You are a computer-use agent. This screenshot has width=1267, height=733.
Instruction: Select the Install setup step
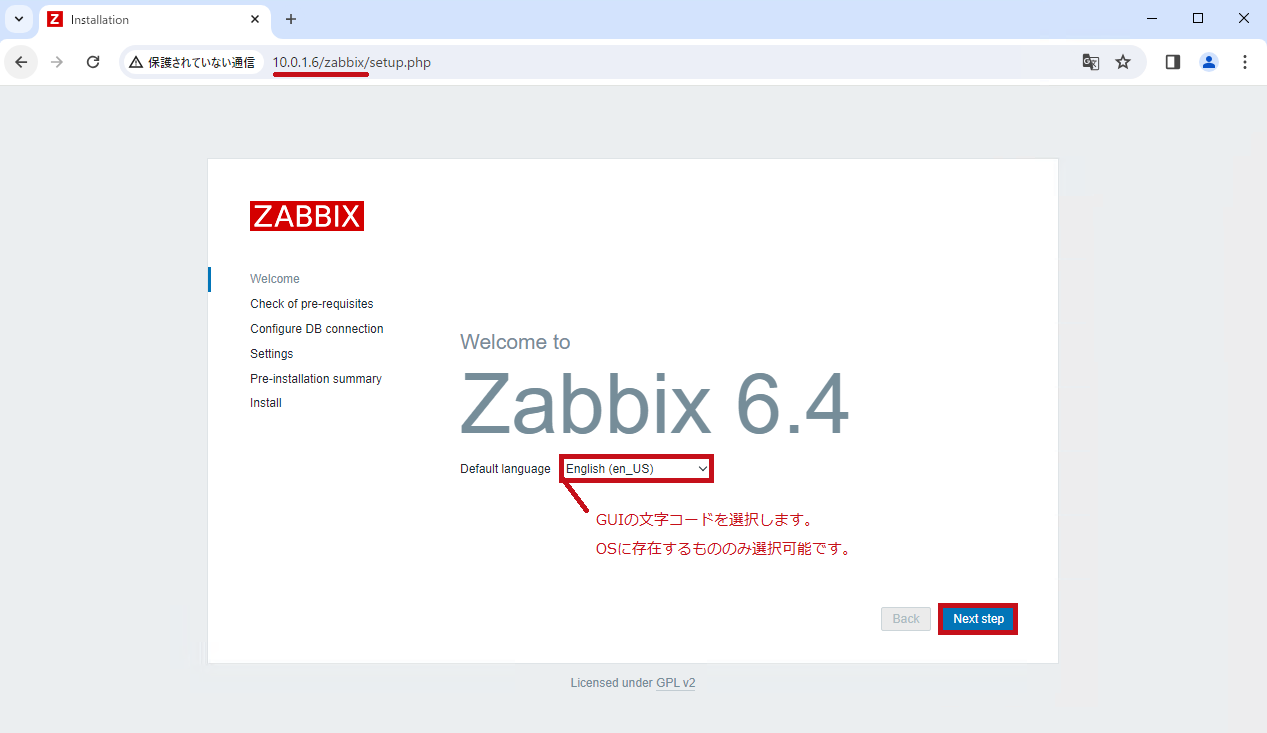(x=266, y=403)
